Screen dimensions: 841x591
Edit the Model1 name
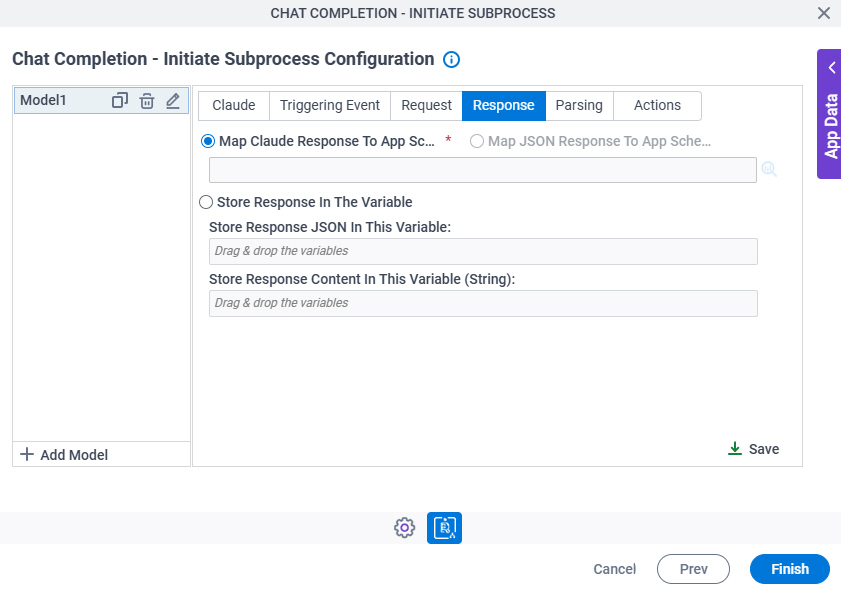(173, 101)
